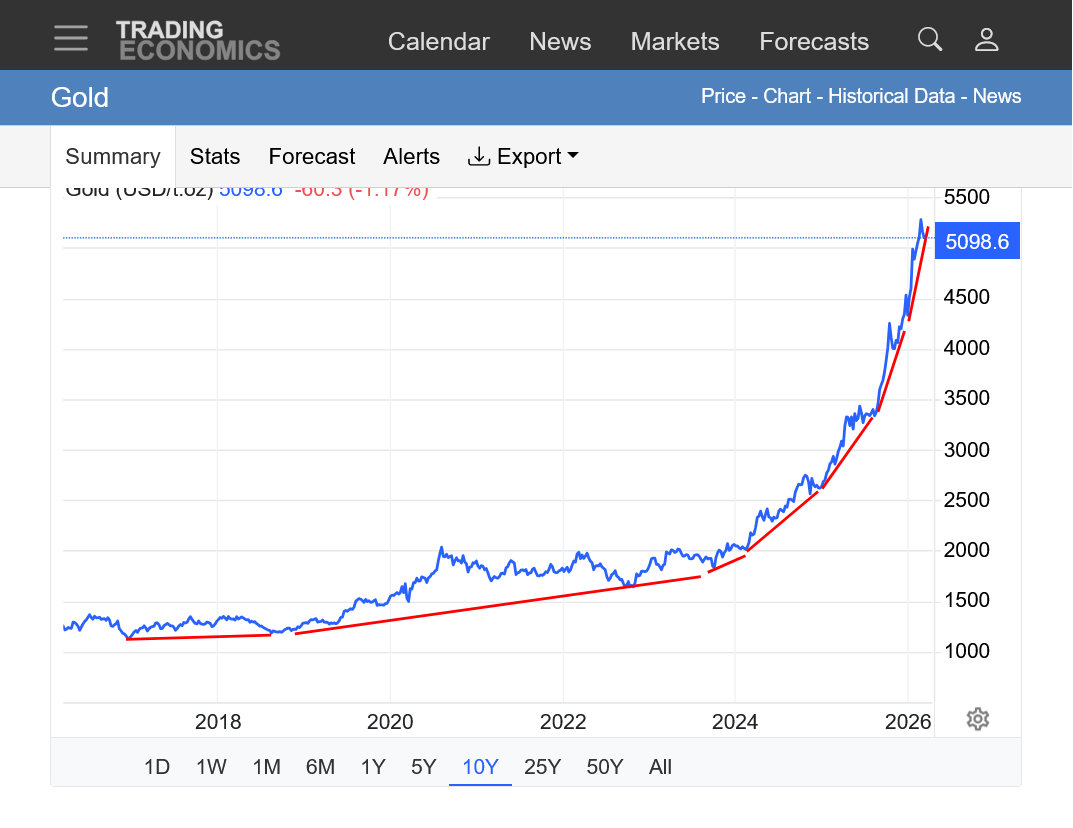Open the user account icon

(987, 39)
